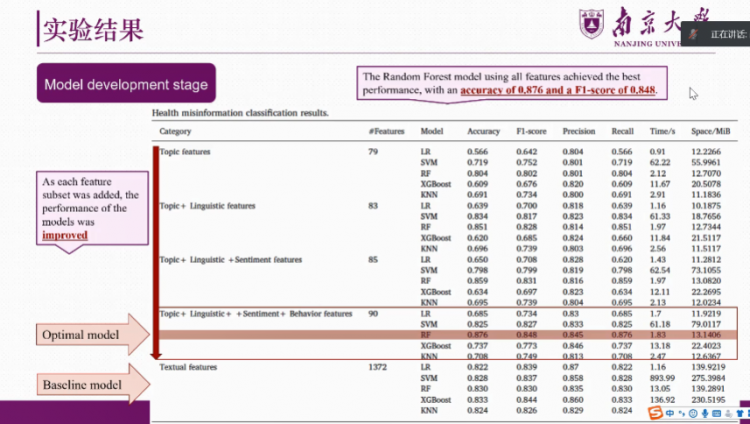Click the muted microphone icon in speaking overlay
Screen dimensions: 750x424
pos(693,34)
